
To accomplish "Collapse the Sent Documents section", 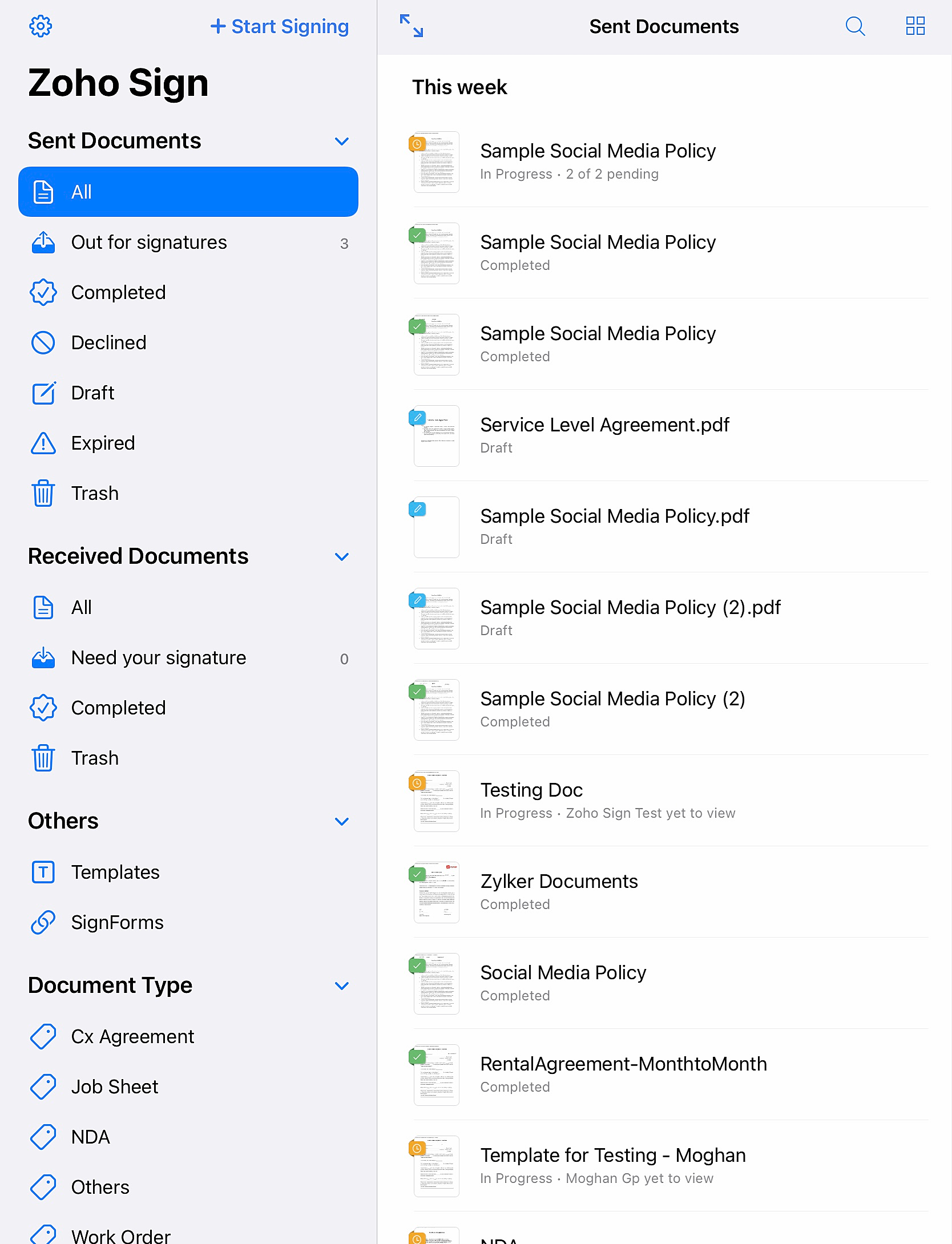I will click(342, 141).
